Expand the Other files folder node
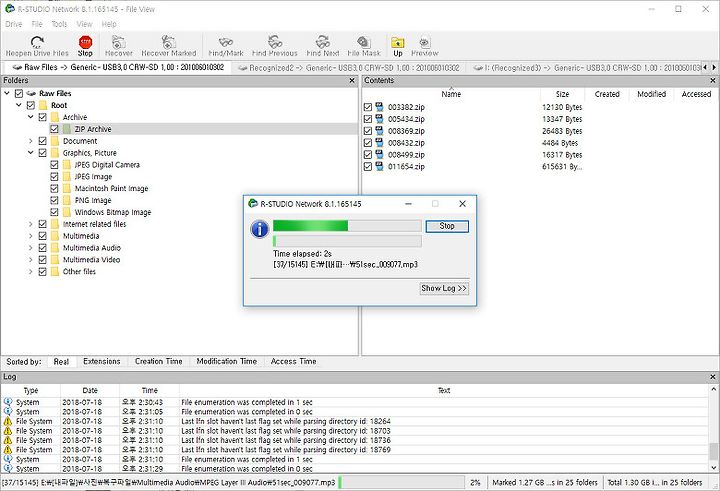 point(31,271)
